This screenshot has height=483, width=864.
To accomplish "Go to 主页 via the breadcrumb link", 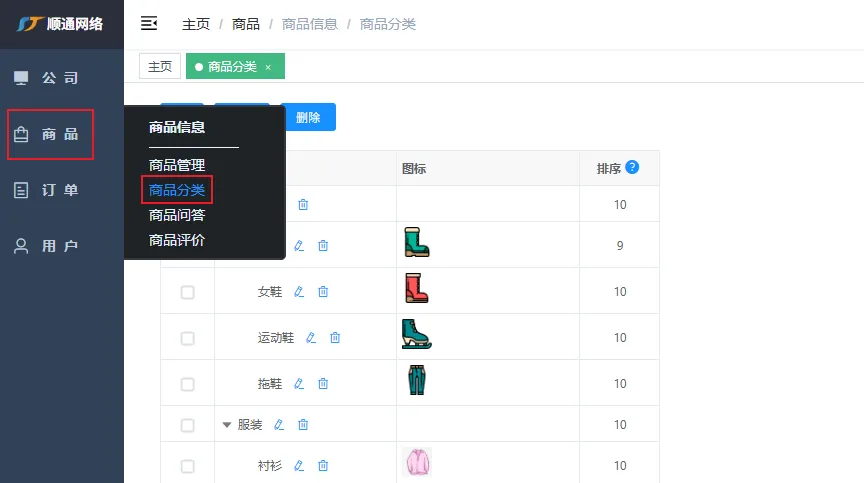I will point(196,24).
